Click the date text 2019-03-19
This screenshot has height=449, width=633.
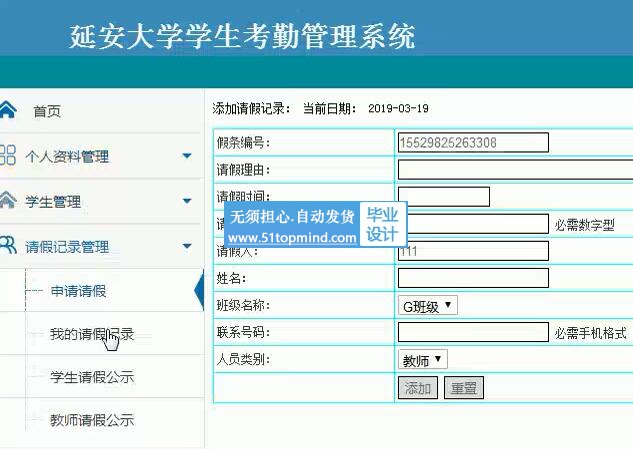pos(398,108)
